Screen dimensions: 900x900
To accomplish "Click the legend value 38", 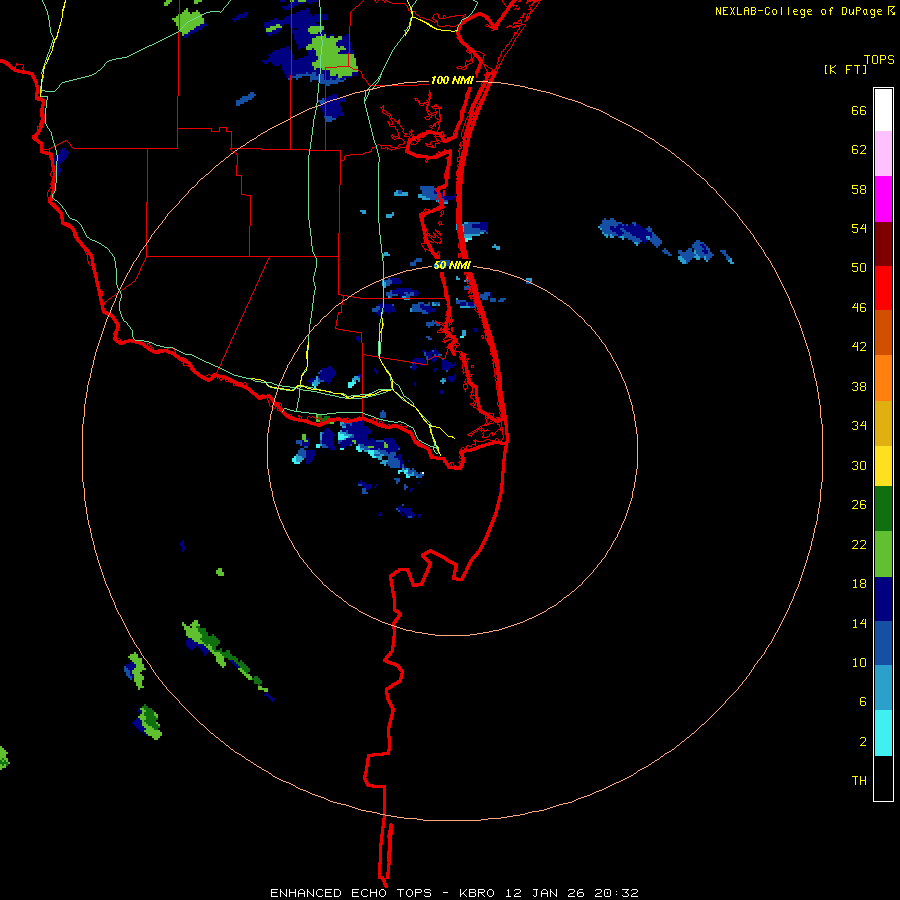I will (x=859, y=387).
